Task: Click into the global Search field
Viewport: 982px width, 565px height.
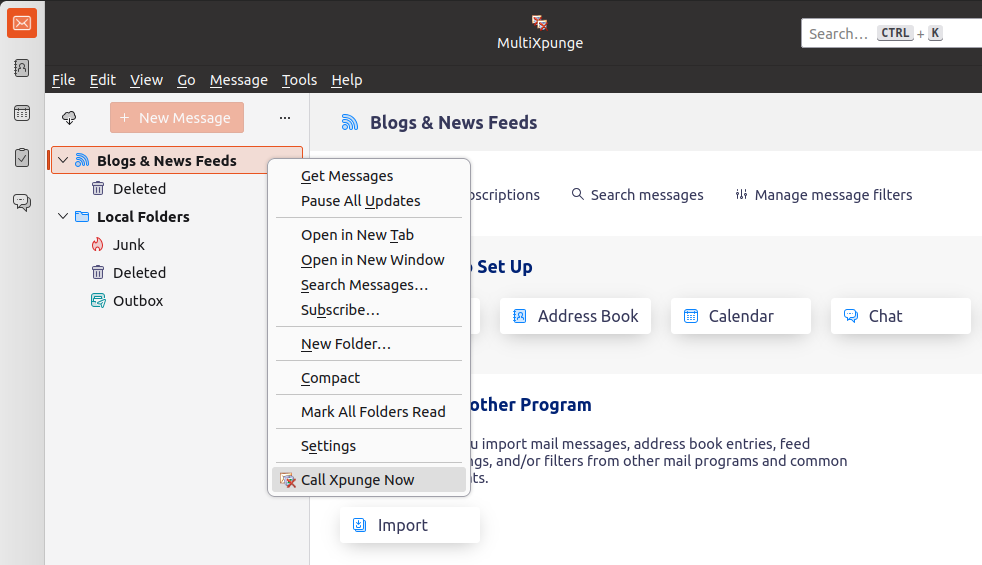Action: tap(891, 33)
